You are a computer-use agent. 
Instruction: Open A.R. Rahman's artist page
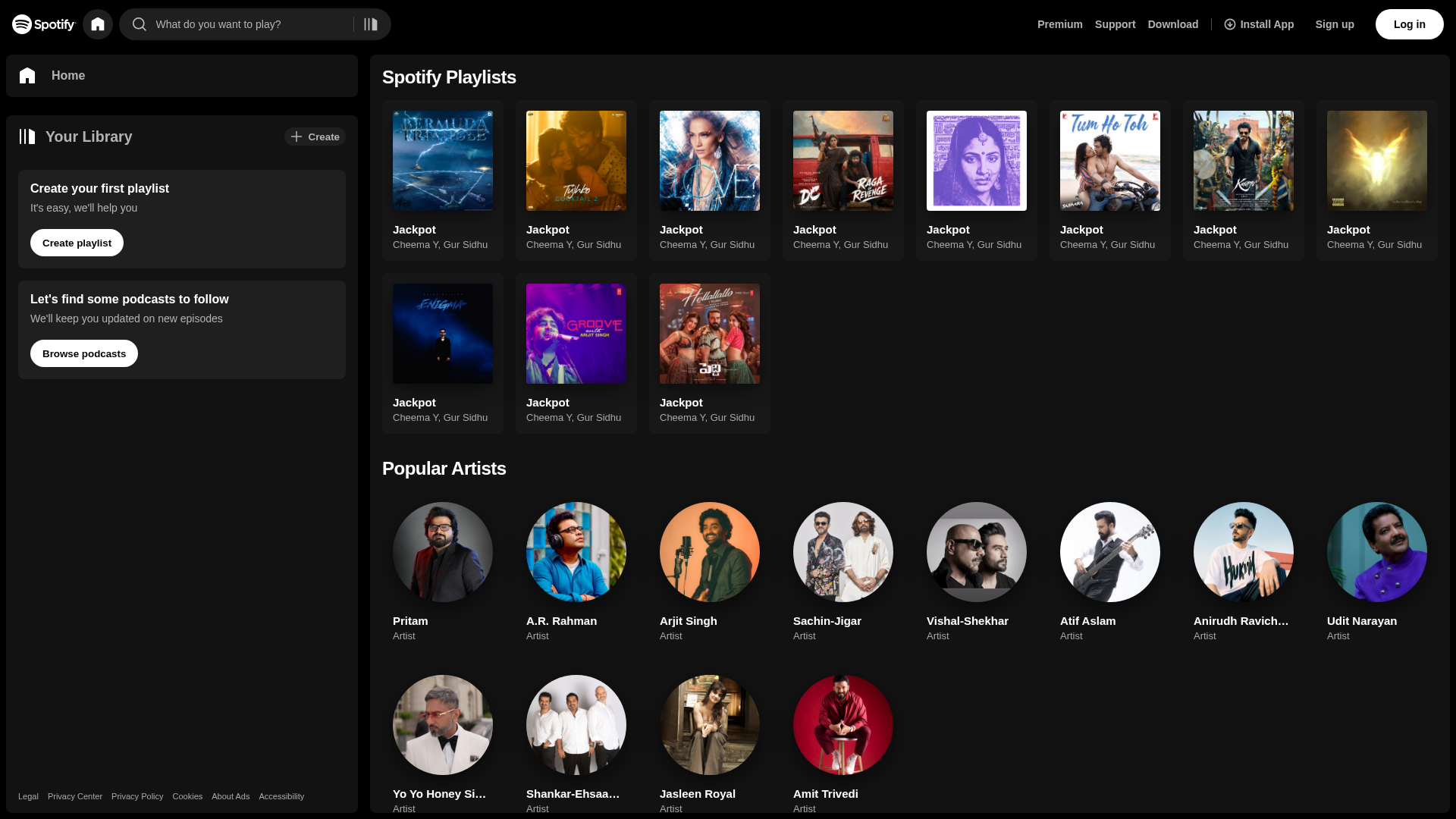click(576, 572)
